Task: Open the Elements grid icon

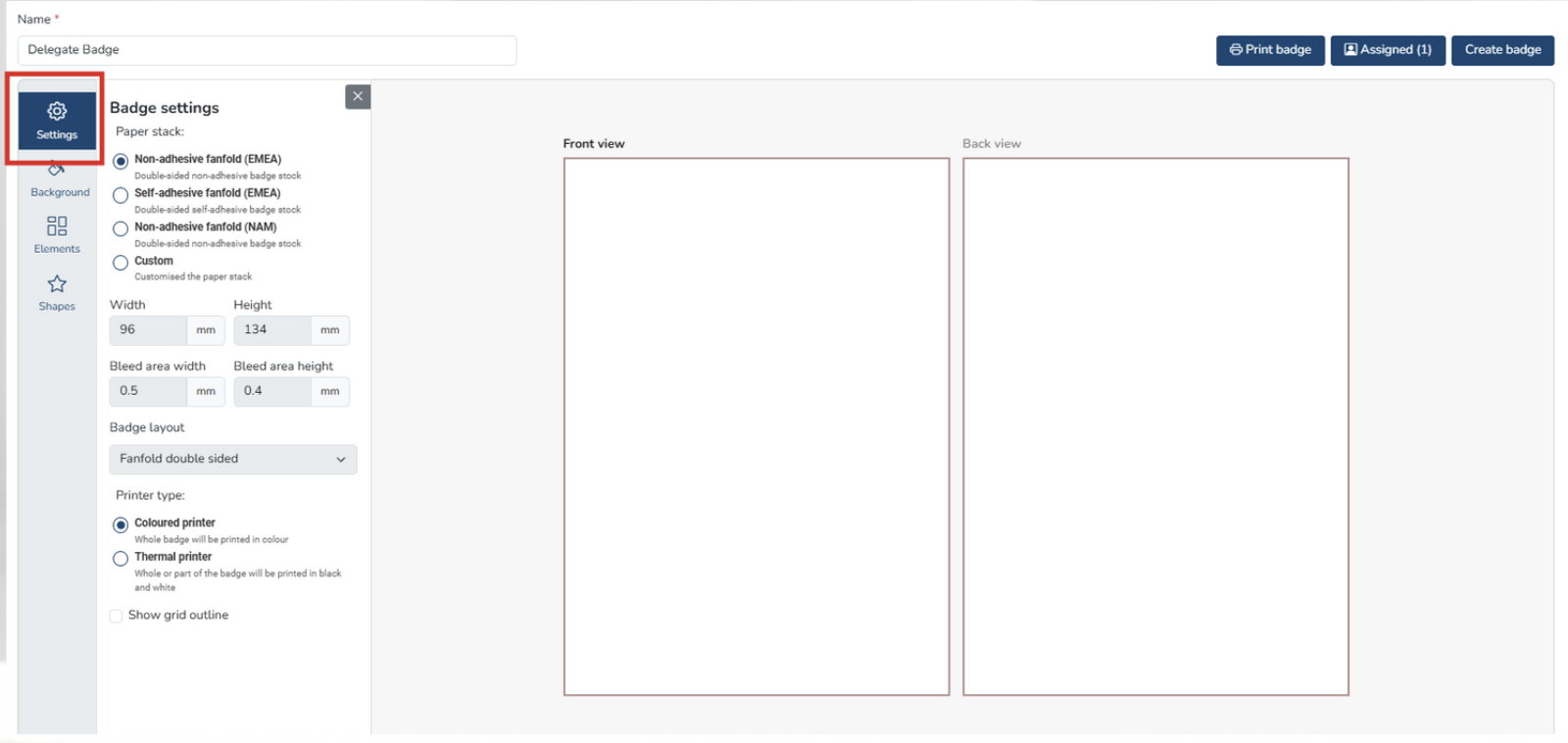Action: pyautogui.click(x=57, y=234)
